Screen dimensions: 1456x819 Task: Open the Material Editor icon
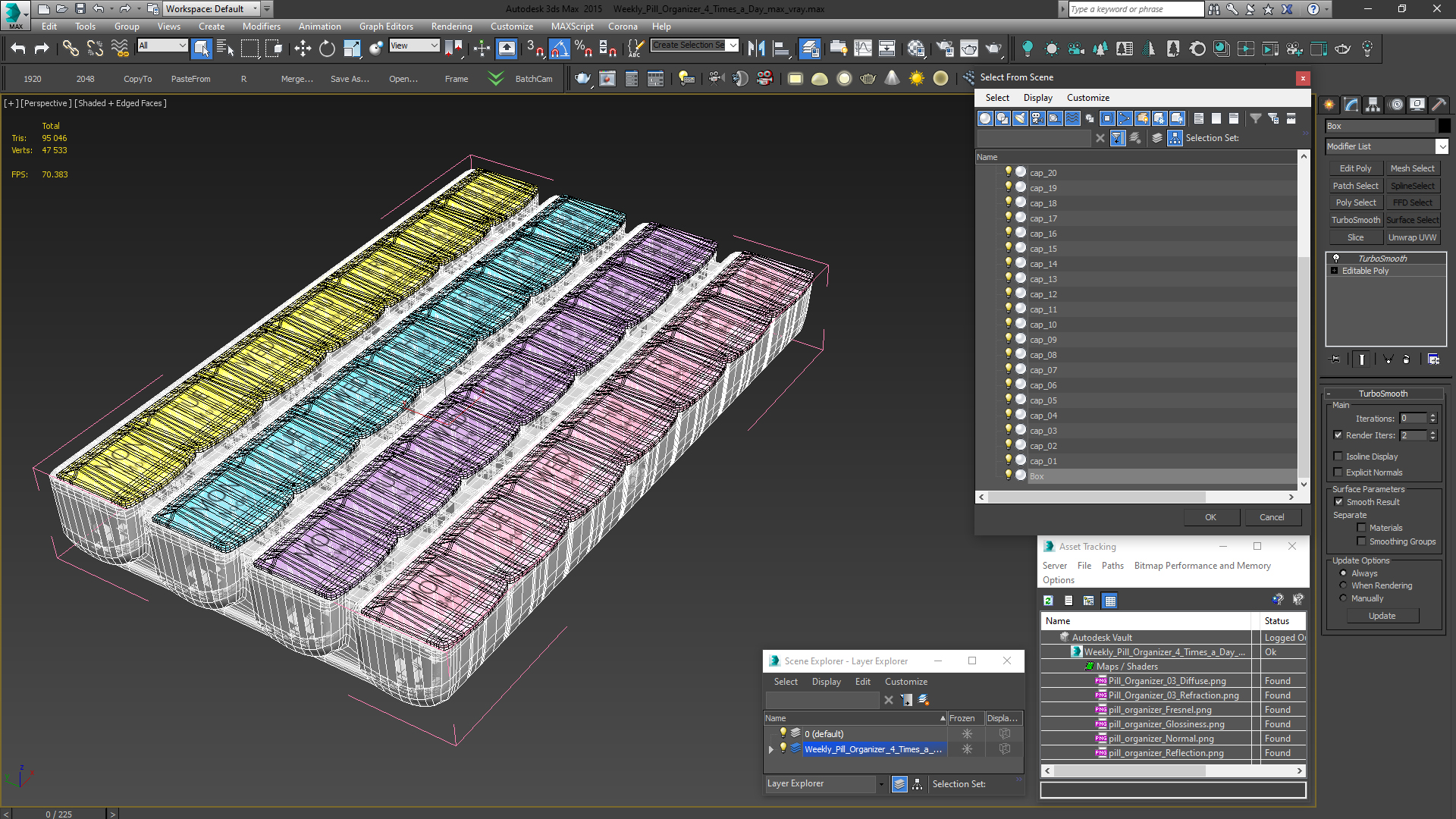916,49
